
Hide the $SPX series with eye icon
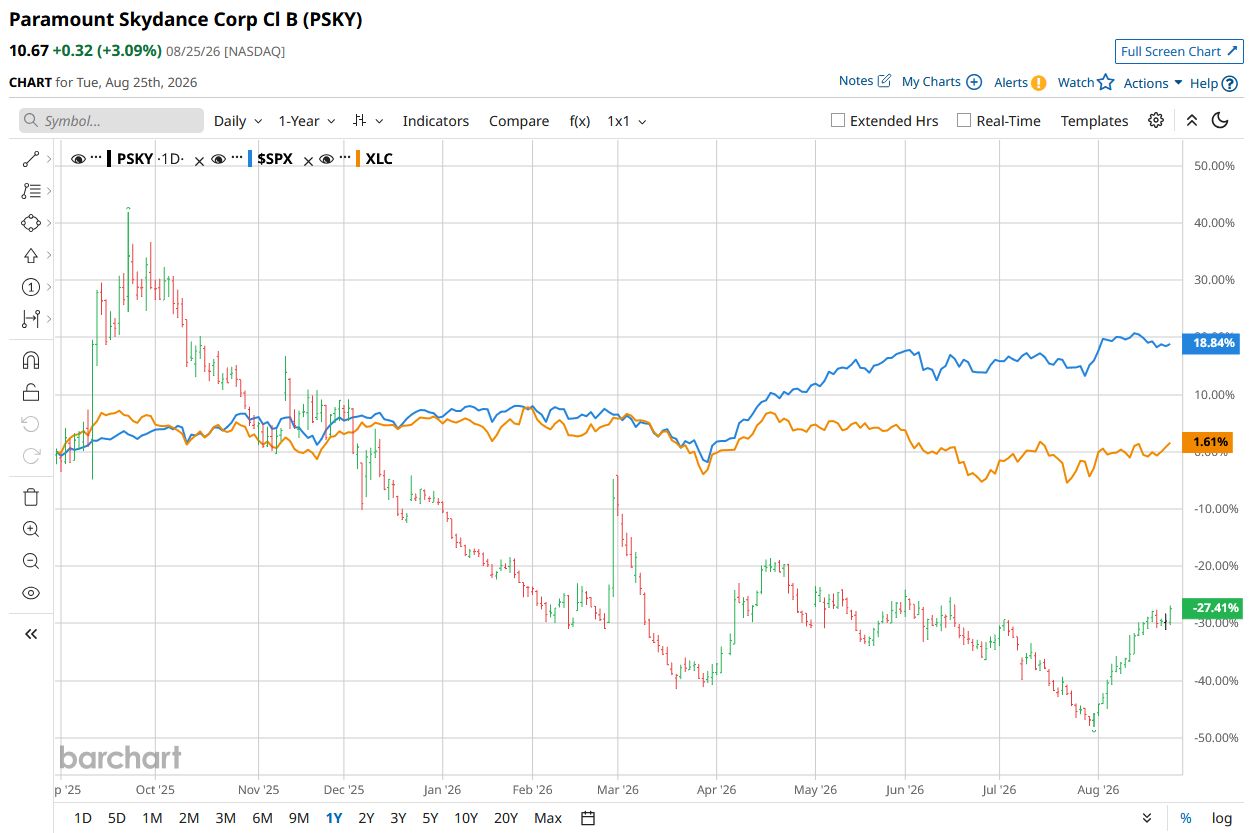coord(218,159)
